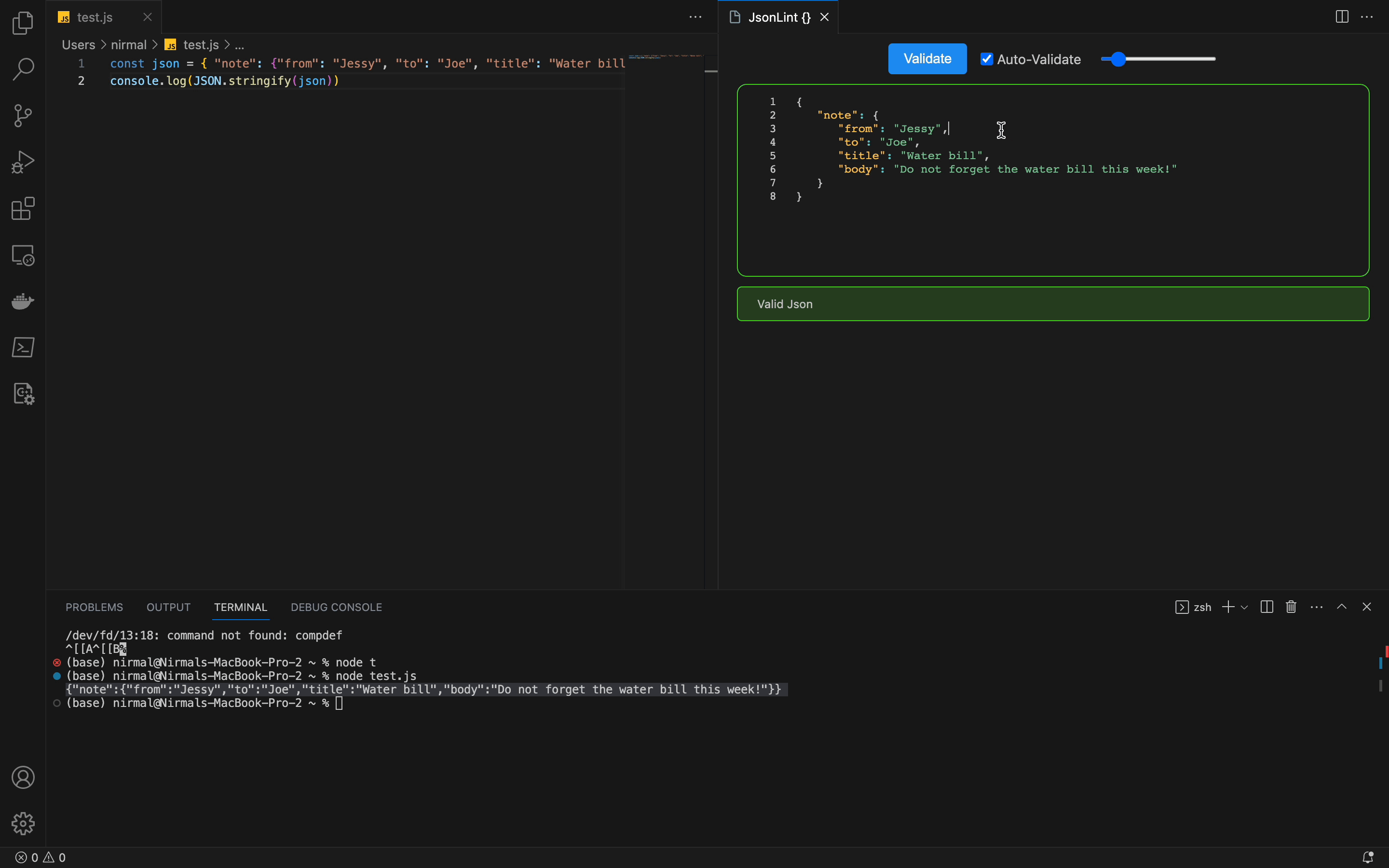Open the editor More Actions ellipsis beside test.js
Viewport: 1389px width, 868px height.
coord(695,17)
